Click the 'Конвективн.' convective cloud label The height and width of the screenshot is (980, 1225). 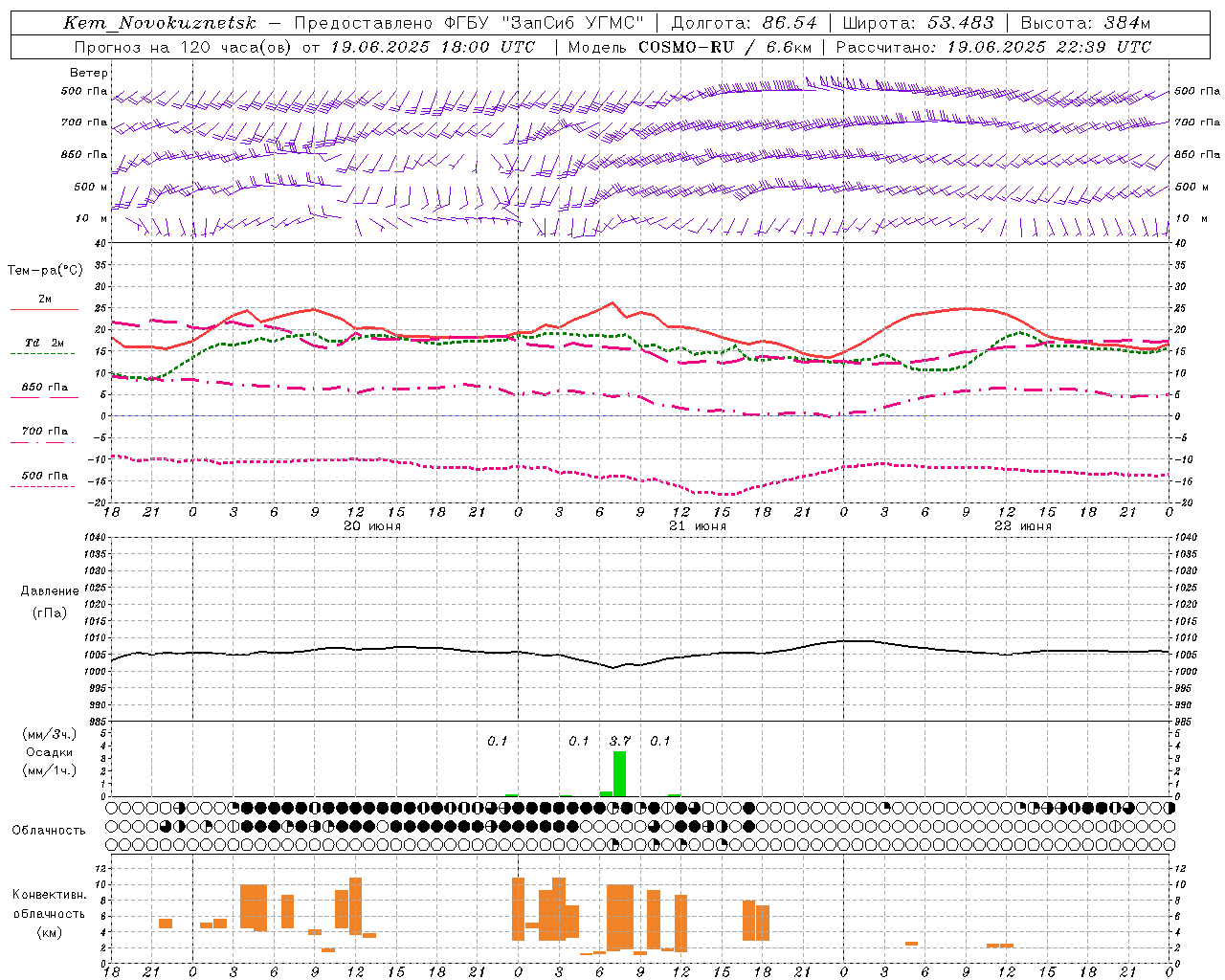pyautogui.click(x=49, y=895)
